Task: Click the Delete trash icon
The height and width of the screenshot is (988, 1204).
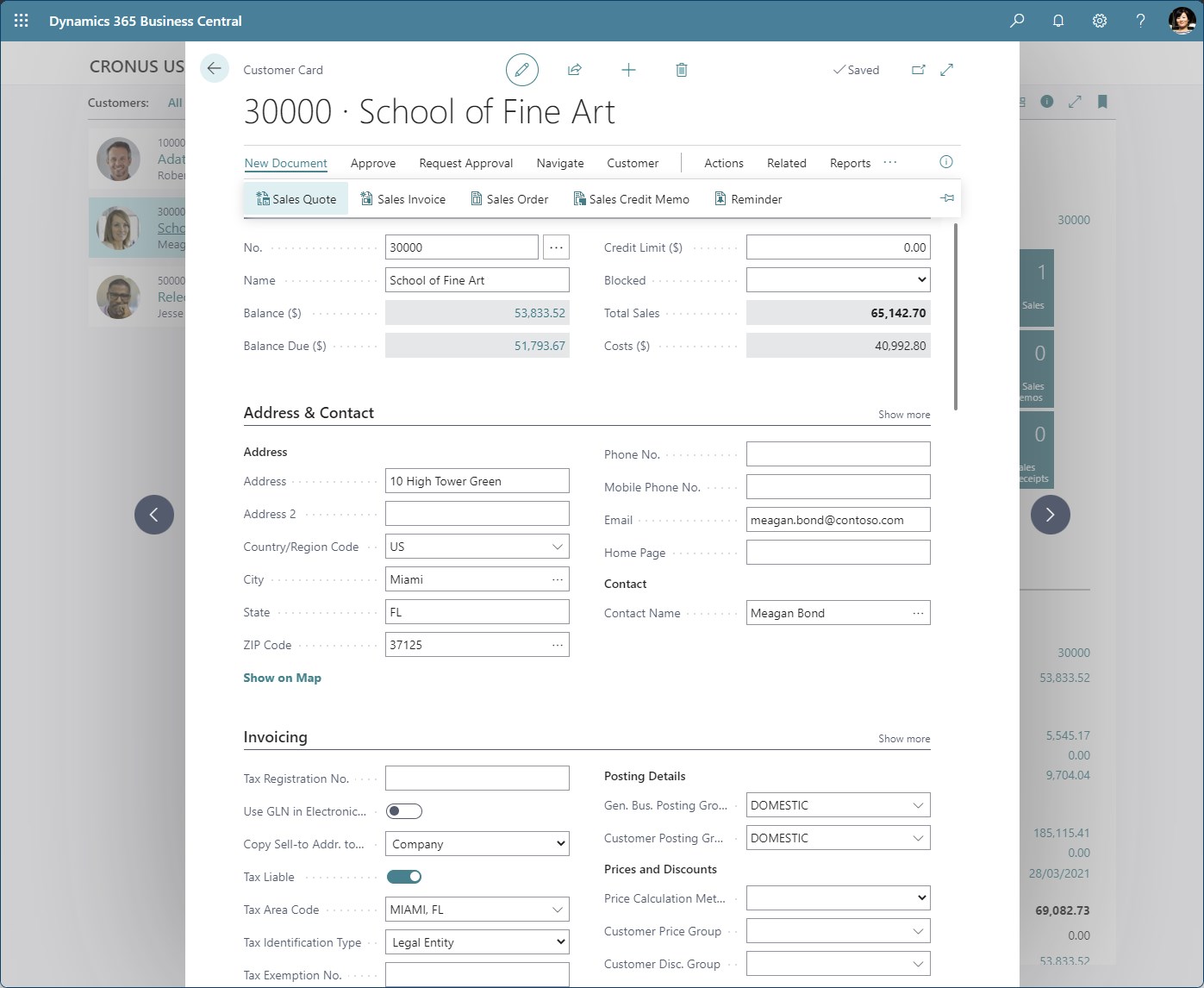Action: (681, 70)
